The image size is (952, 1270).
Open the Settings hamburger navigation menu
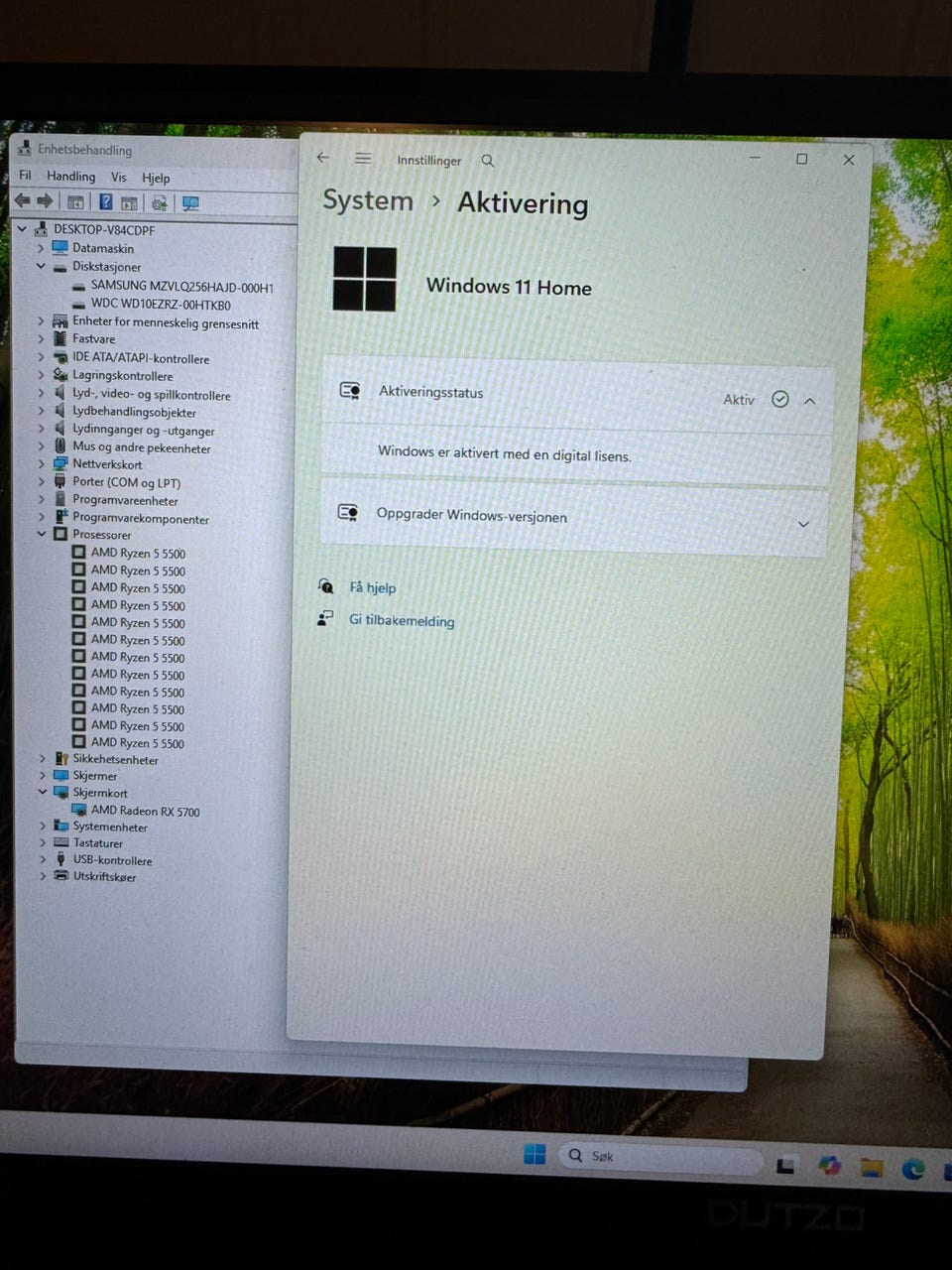pyautogui.click(x=363, y=159)
